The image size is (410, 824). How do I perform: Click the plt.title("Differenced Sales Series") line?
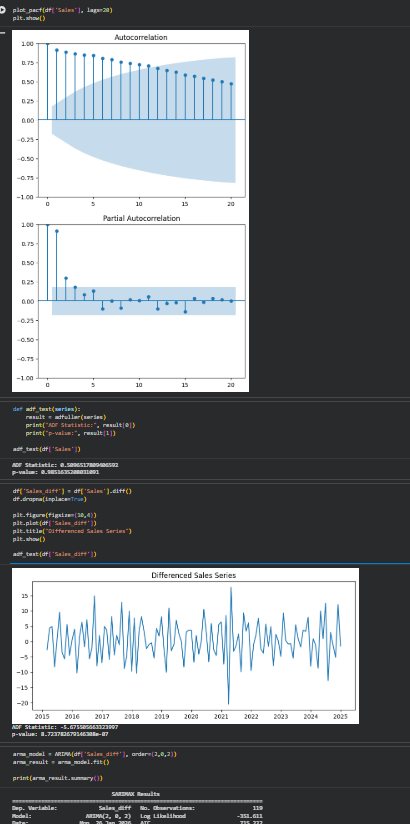click(x=72, y=531)
